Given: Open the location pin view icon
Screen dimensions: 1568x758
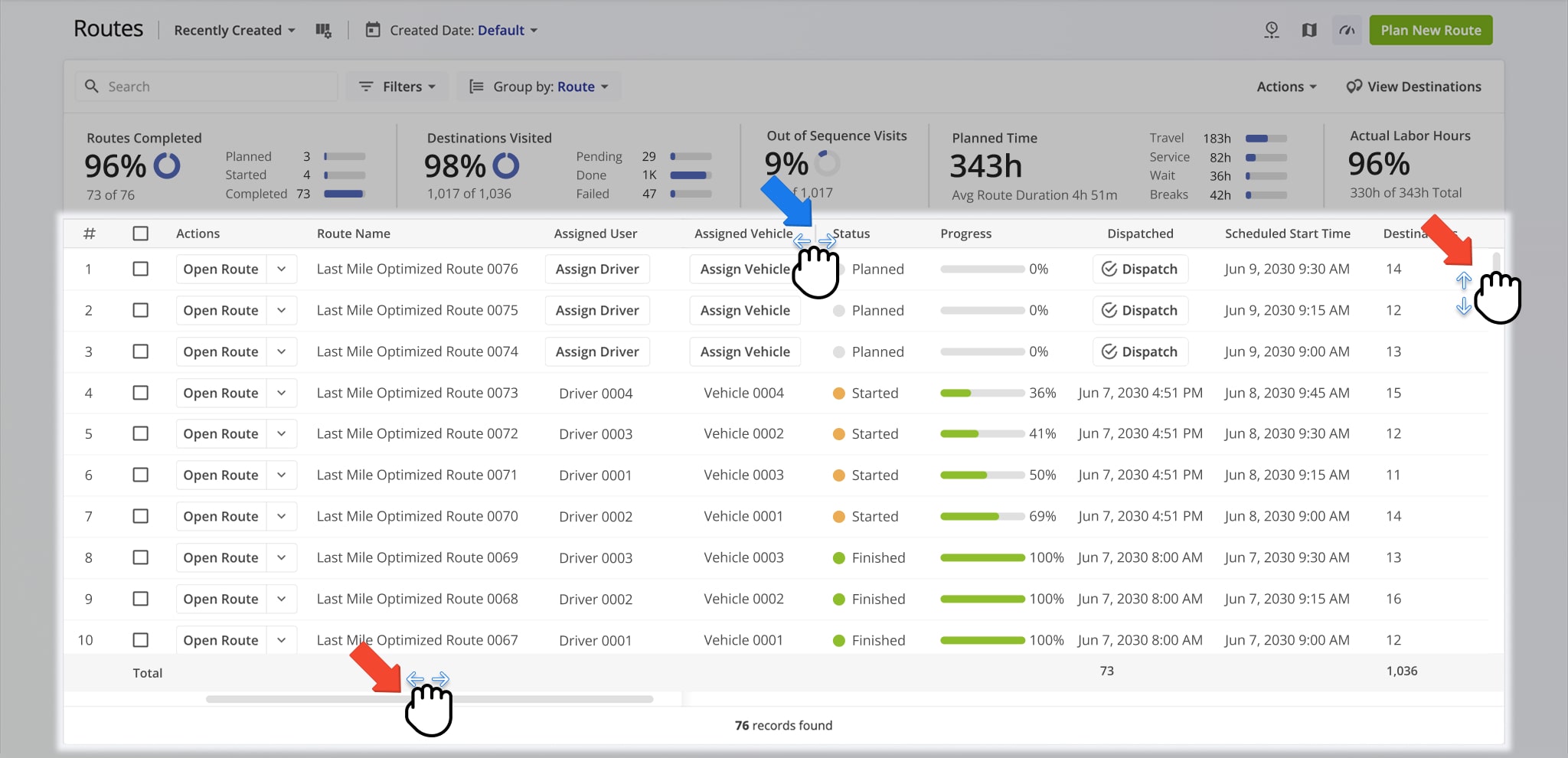Looking at the screenshot, I should pos(1272,30).
